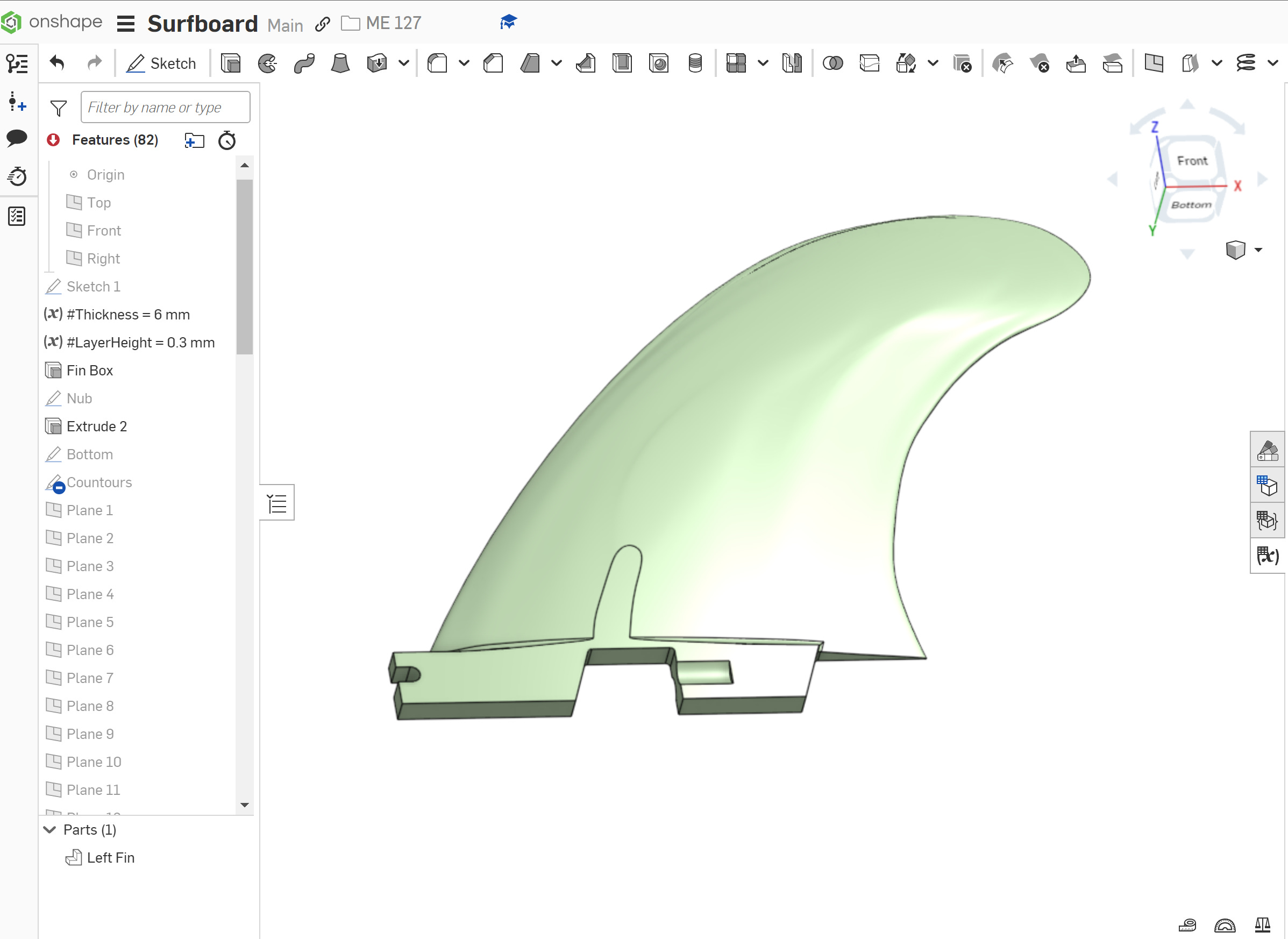This screenshot has width=1288, height=939.
Task: Open the Variable table panel icon
Action: pos(1267,556)
